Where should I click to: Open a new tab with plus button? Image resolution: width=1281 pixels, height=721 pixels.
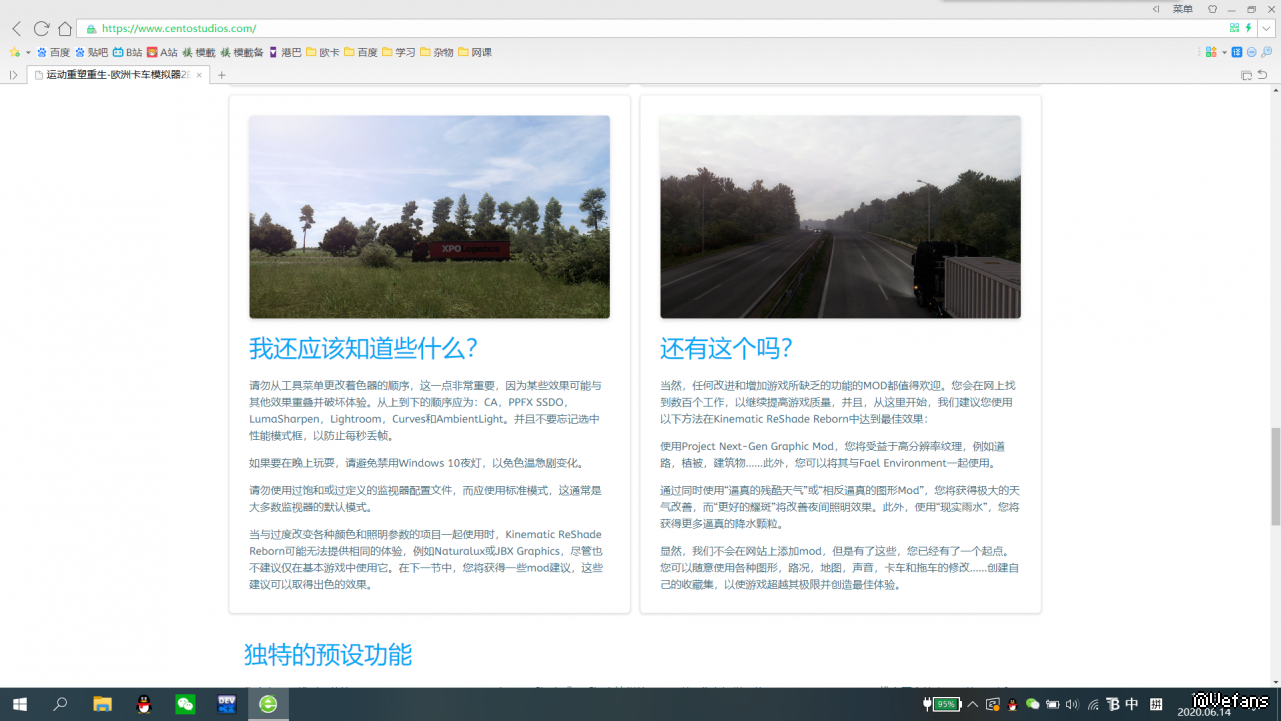tap(222, 75)
